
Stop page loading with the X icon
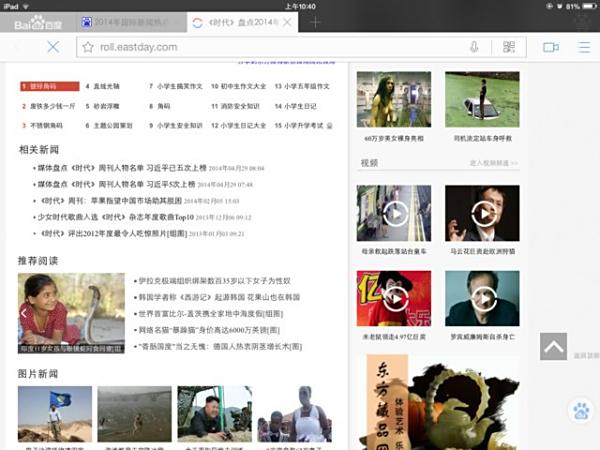pos(53,47)
